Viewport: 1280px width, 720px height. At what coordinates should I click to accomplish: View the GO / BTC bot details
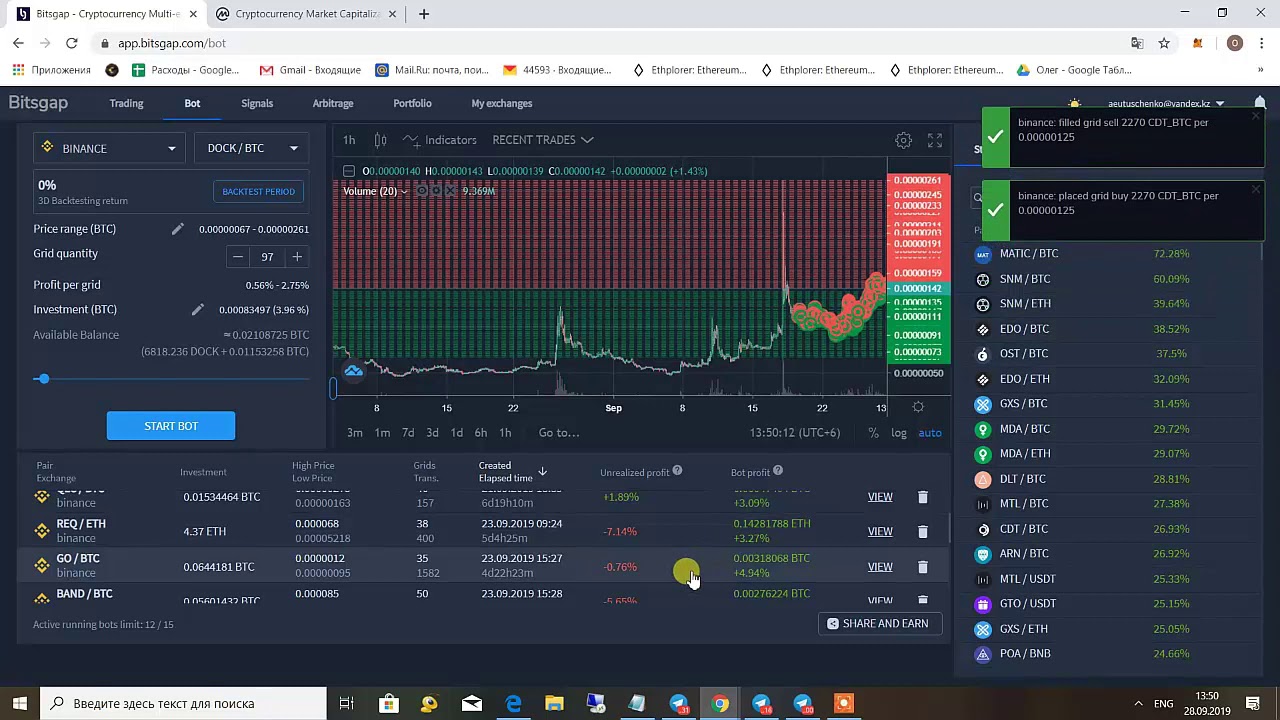pos(880,567)
